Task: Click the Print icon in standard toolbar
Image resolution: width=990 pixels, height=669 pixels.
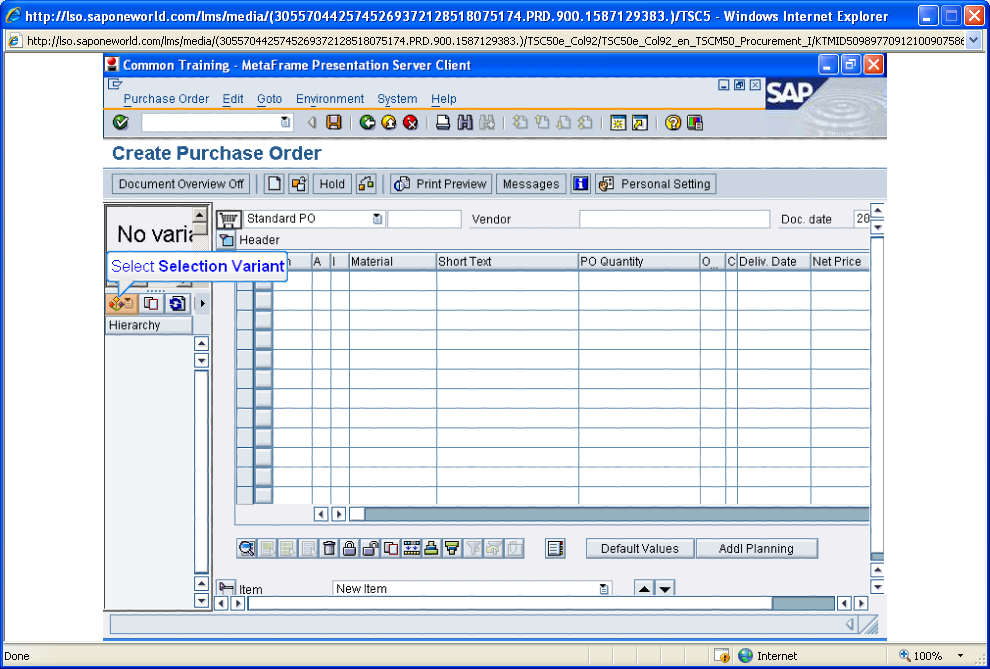Action: pyautogui.click(x=443, y=122)
